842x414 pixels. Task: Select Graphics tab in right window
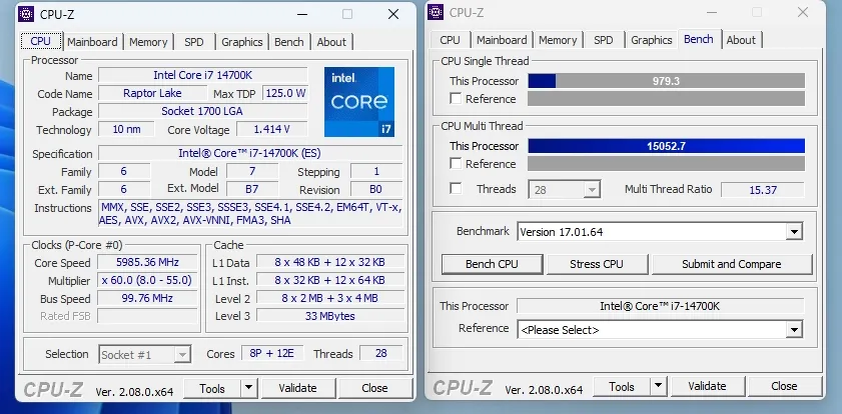[651, 40]
